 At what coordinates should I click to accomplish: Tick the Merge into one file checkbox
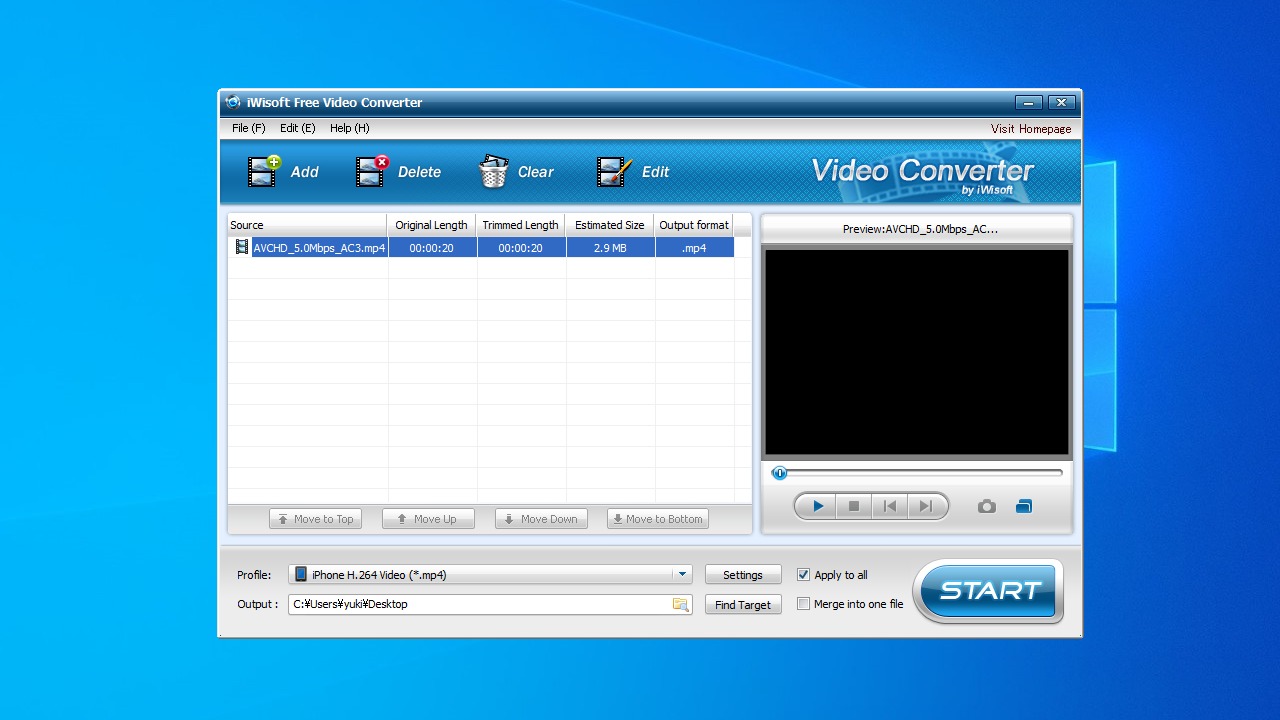pos(803,604)
